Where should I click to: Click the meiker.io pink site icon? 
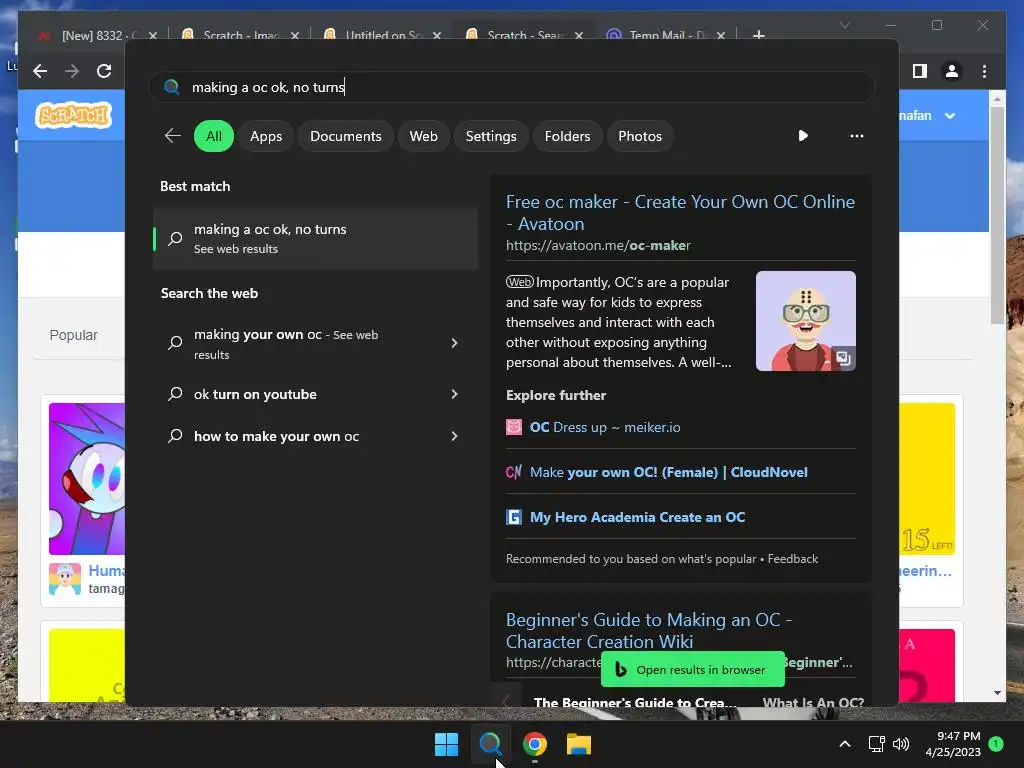(x=514, y=427)
